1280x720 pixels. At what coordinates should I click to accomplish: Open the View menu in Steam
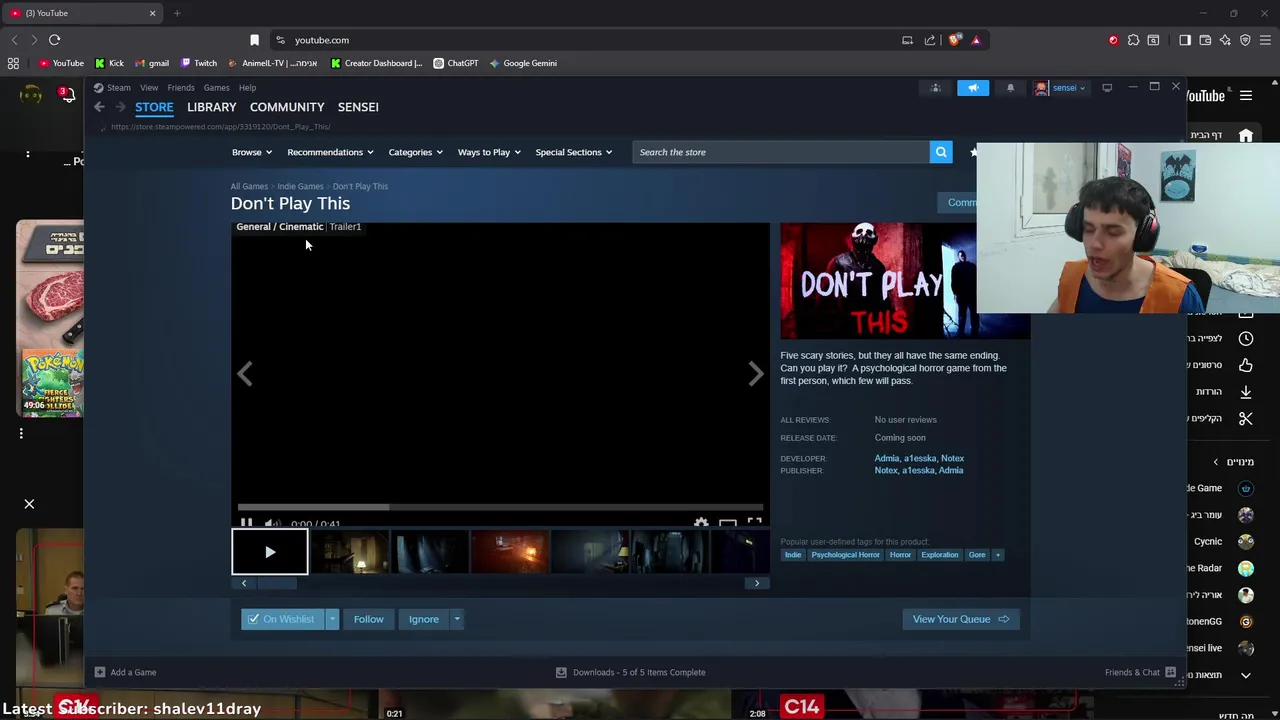coord(149,87)
